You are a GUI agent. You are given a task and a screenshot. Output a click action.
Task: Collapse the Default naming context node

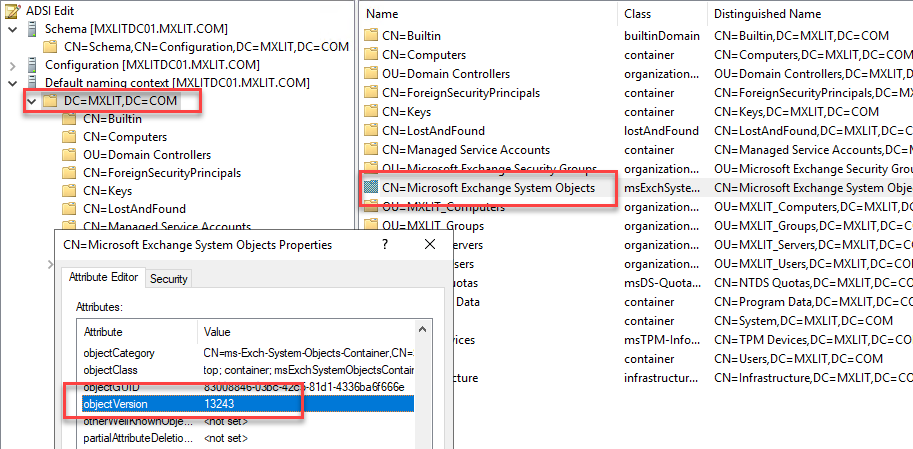[x=11, y=83]
